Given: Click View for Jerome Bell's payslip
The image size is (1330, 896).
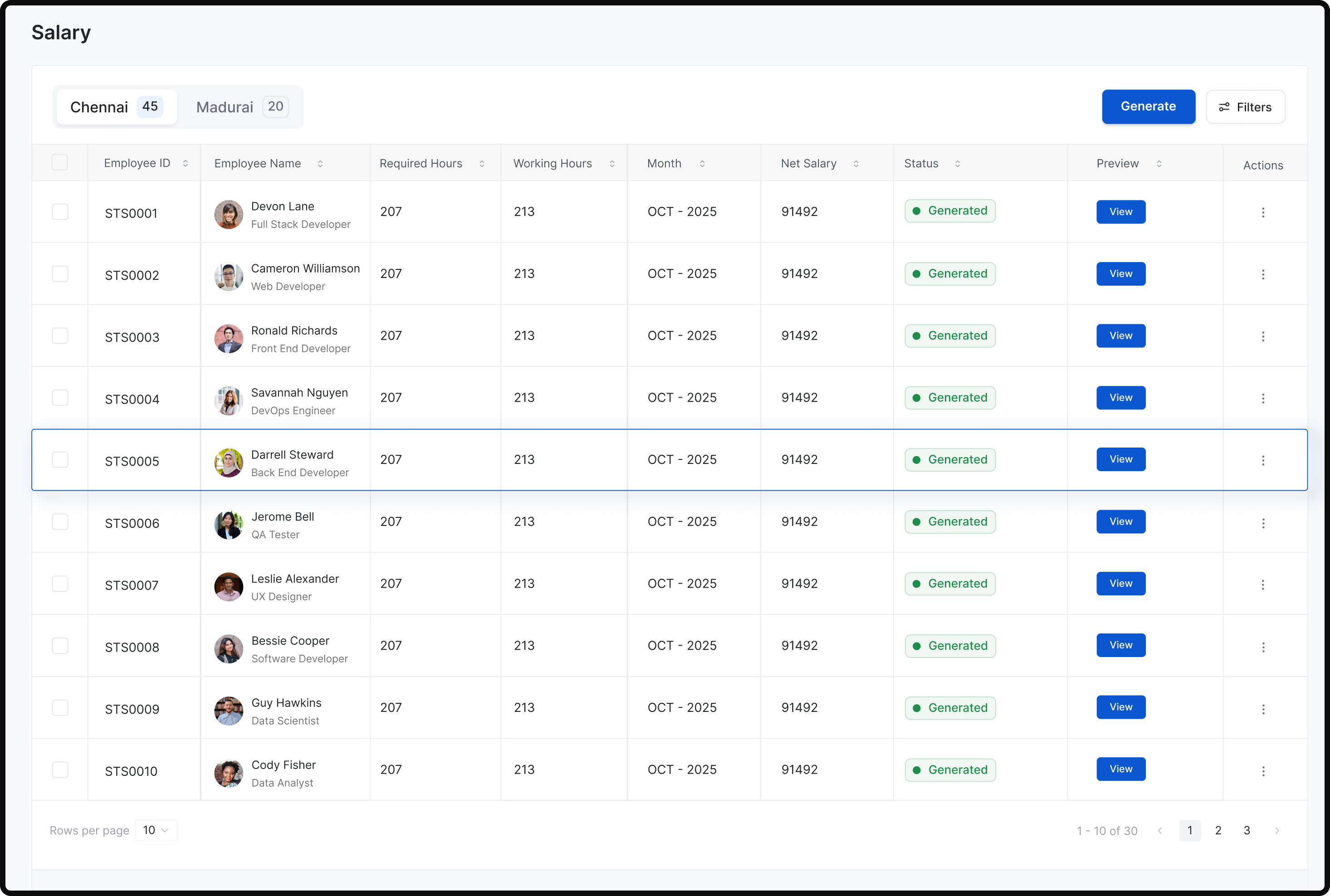Looking at the screenshot, I should pyautogui.click(x=1120, y=521).
